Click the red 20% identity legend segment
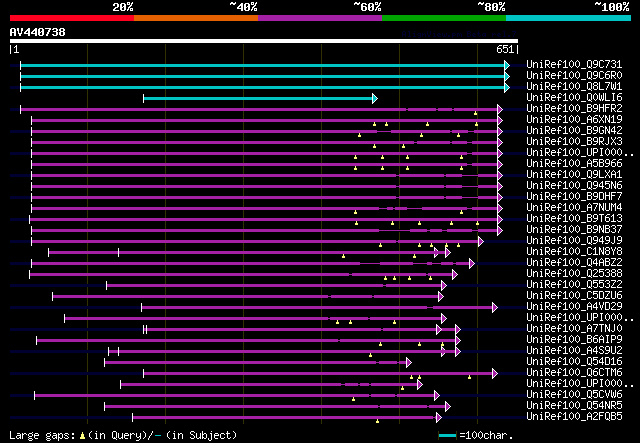 pos(72,18)
